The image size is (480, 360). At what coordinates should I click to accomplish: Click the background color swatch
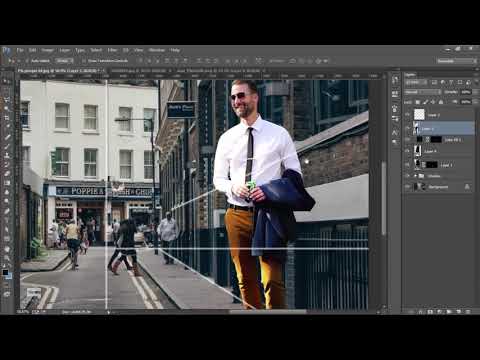(x=9, y=276)
